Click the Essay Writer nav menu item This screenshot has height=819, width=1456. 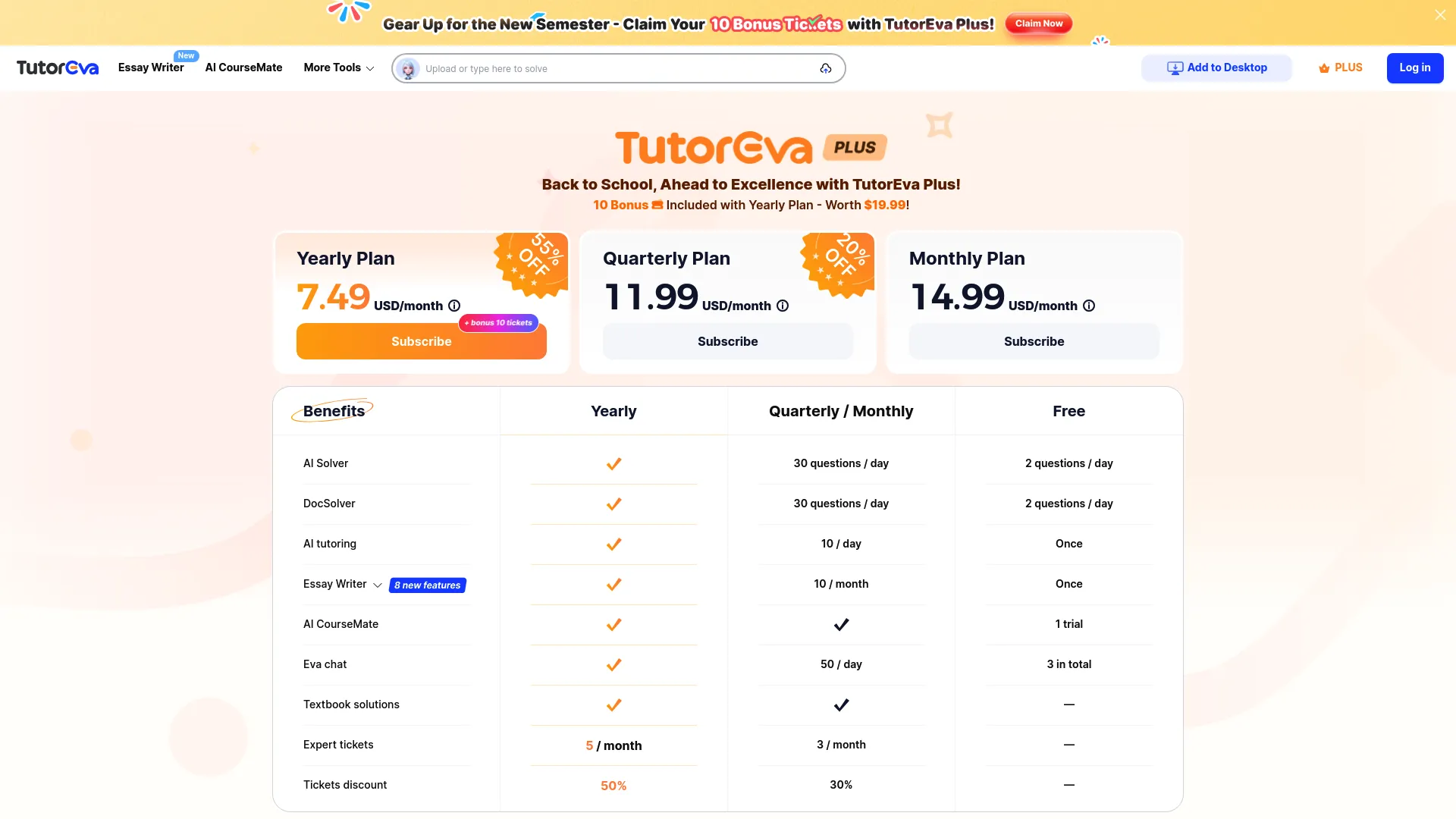151,67
